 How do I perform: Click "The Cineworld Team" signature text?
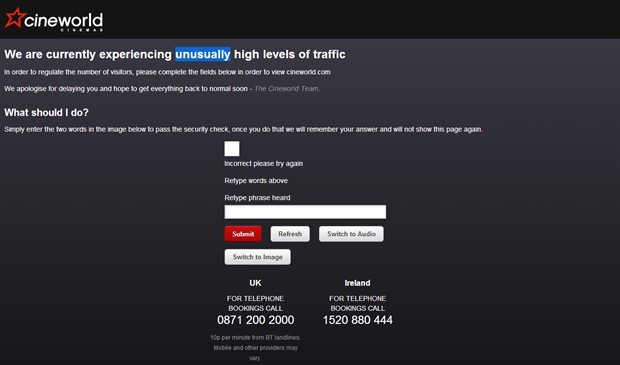click(286, 89)
